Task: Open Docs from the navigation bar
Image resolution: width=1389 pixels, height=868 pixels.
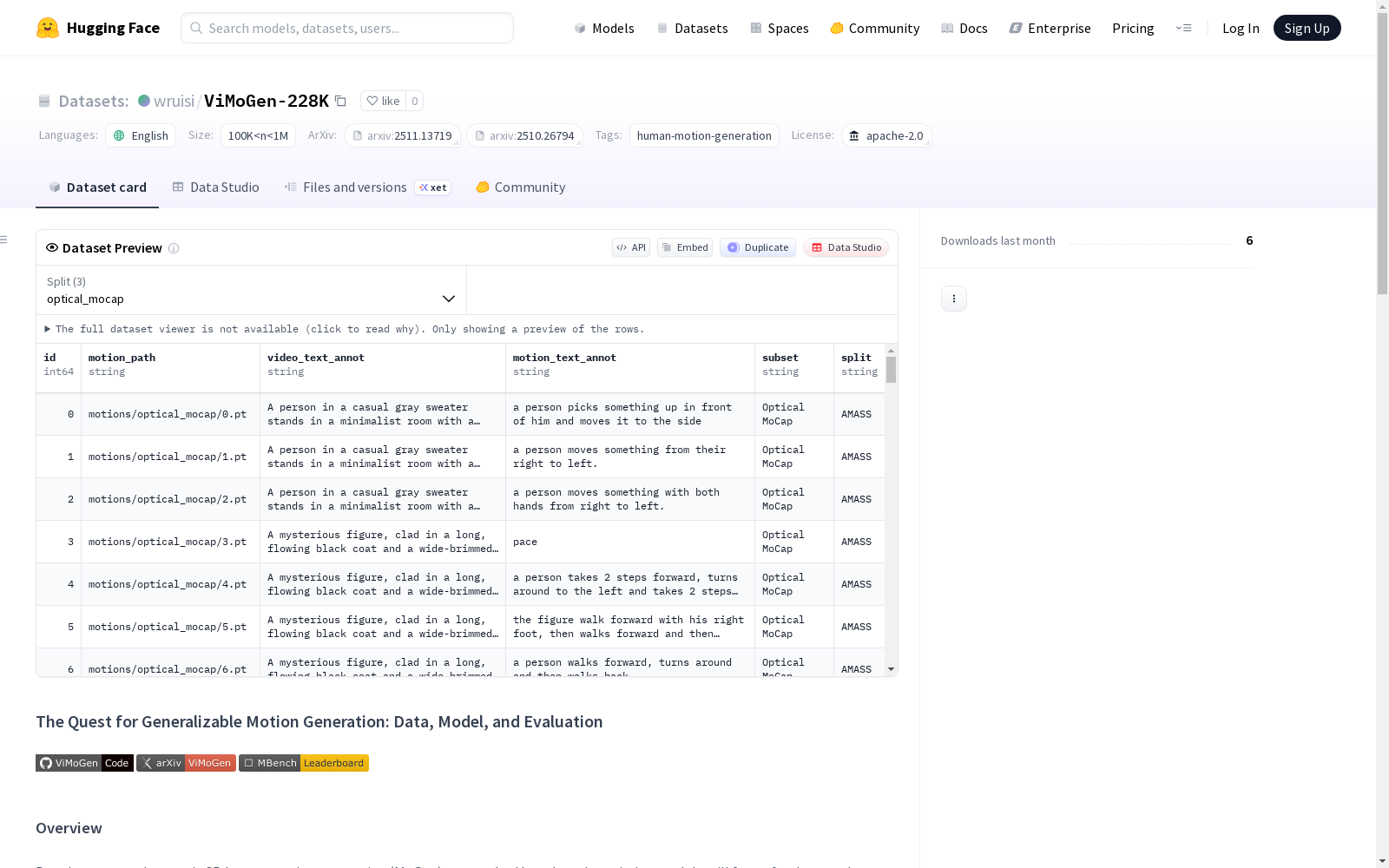Action: click(964, 28)
